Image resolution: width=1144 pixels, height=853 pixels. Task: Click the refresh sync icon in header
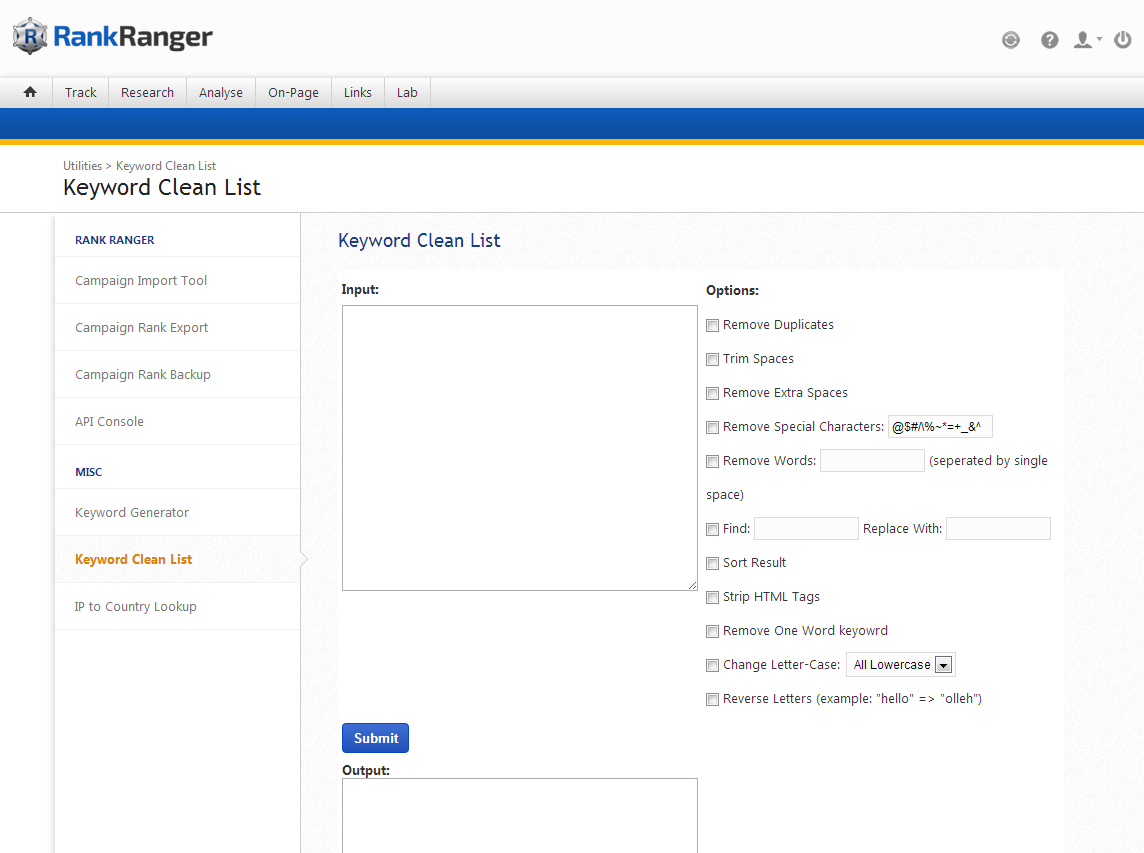click(x=1011, y=40)
